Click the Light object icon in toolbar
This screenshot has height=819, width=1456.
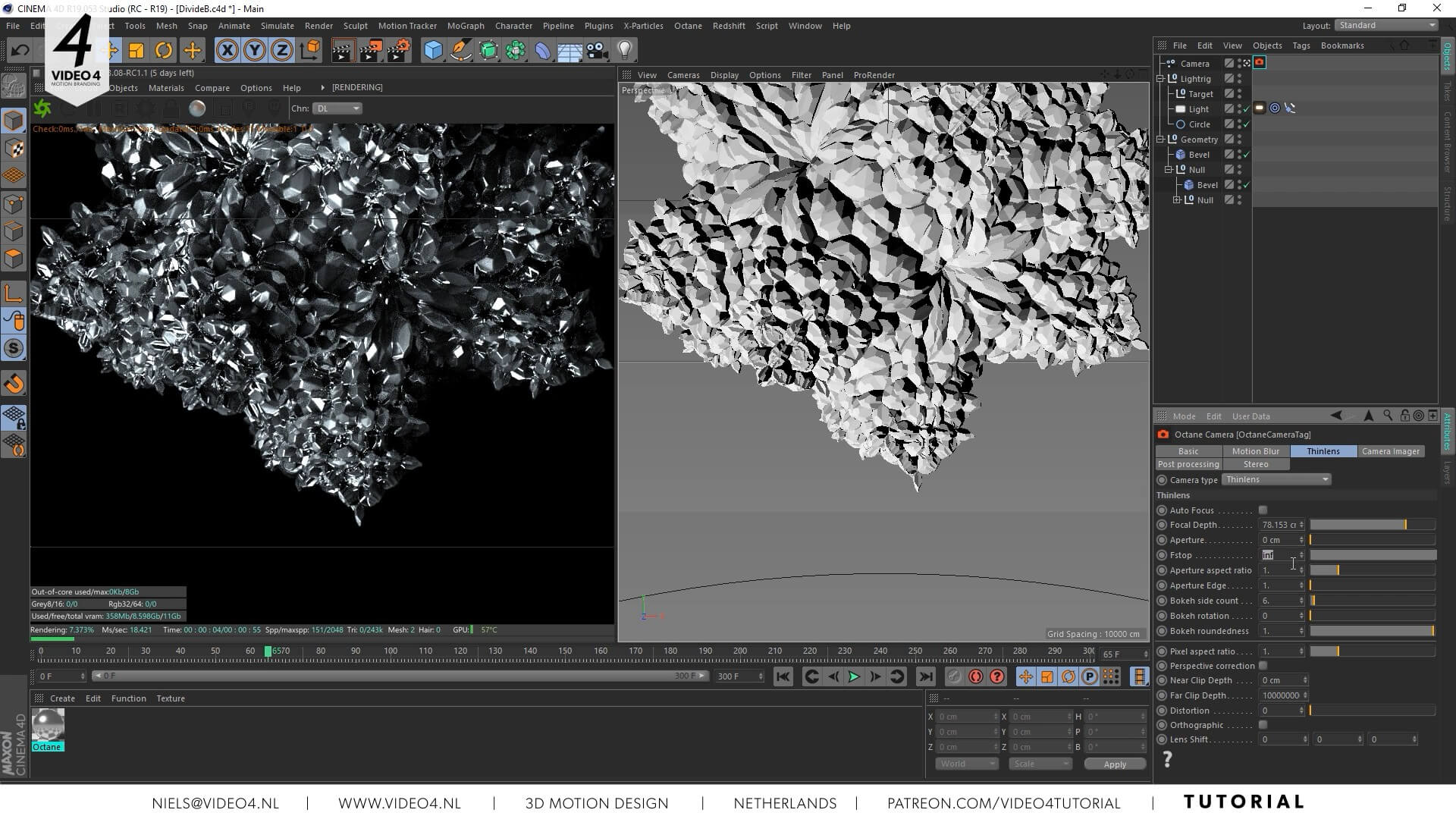[x=624, y=50]
